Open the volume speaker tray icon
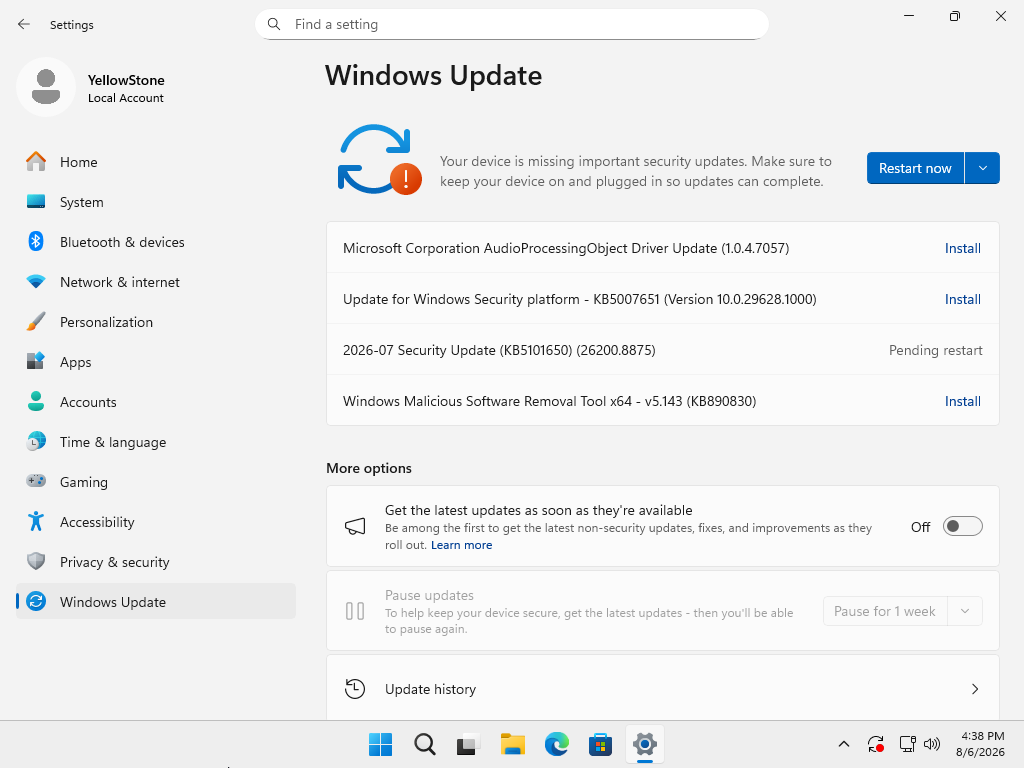Viewport: 1024px width, 768px height. (932, 744)
